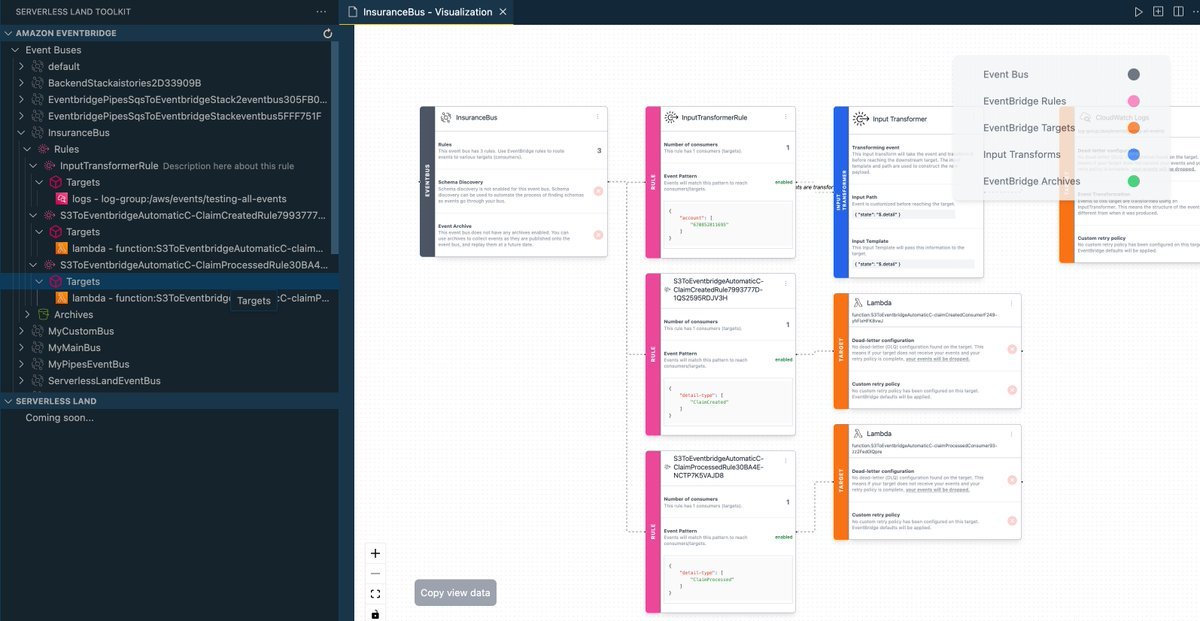
Task: Refresh the Amazon EventBridge panel
Action: click(x=328, y=33)
